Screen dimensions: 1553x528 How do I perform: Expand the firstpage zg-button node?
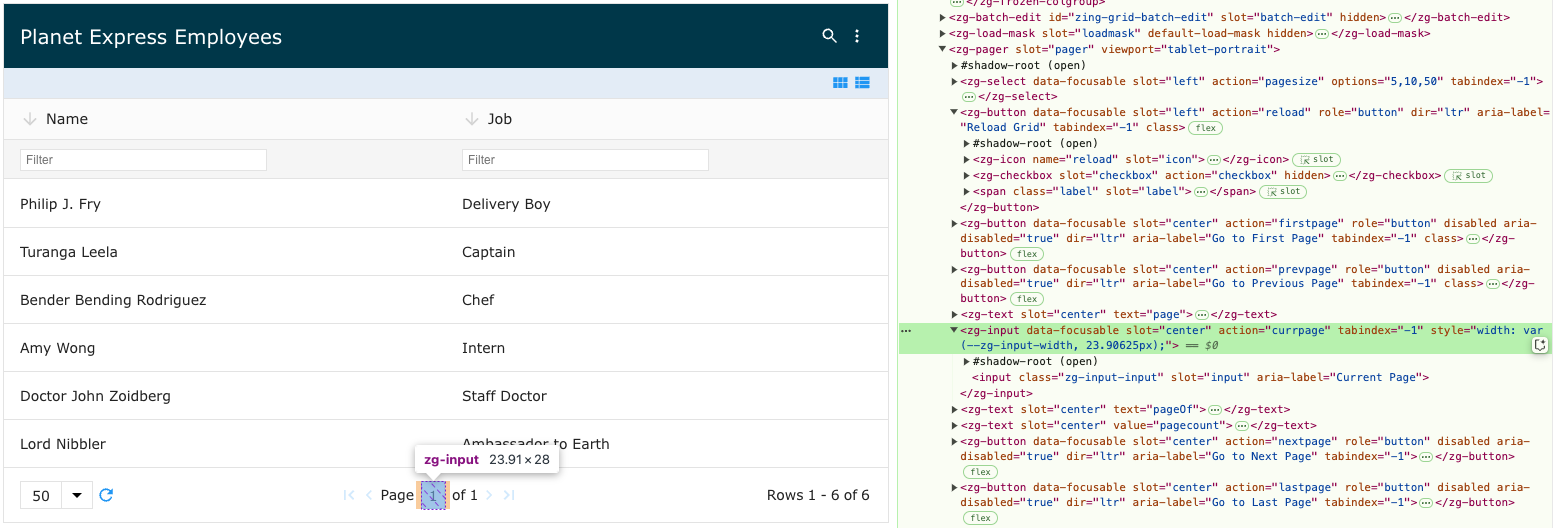coord(954,224)
